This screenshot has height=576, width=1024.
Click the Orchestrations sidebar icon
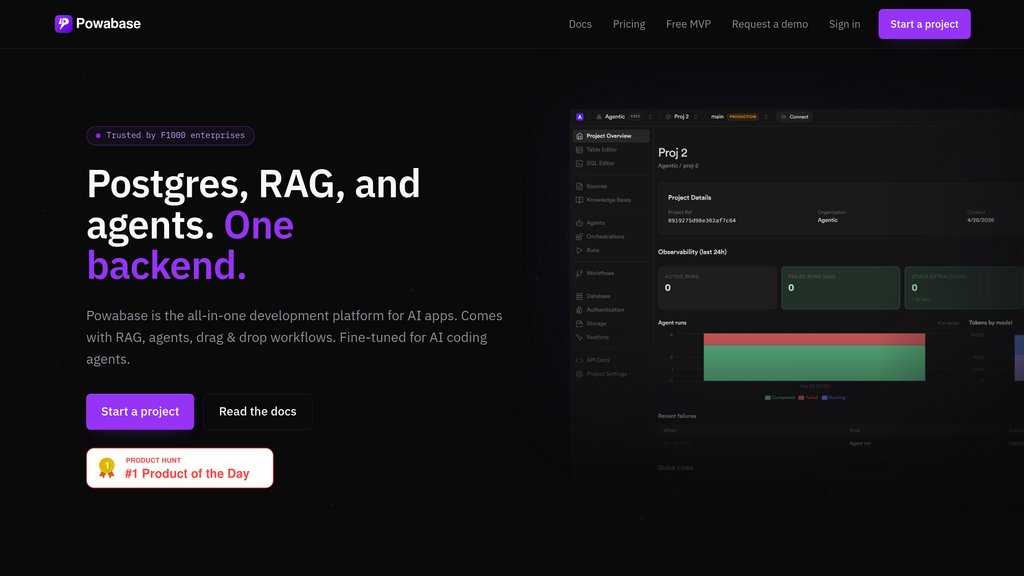[579, 236]
